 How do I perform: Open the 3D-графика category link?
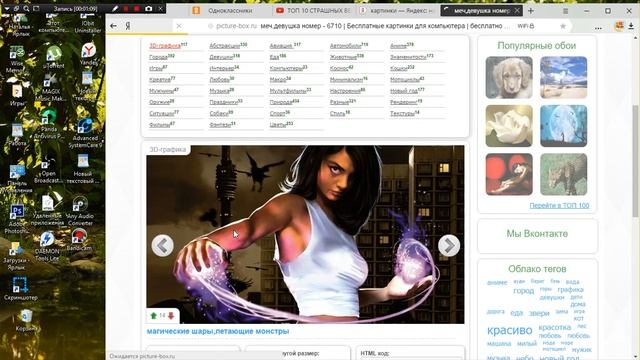tap(164, 46)
